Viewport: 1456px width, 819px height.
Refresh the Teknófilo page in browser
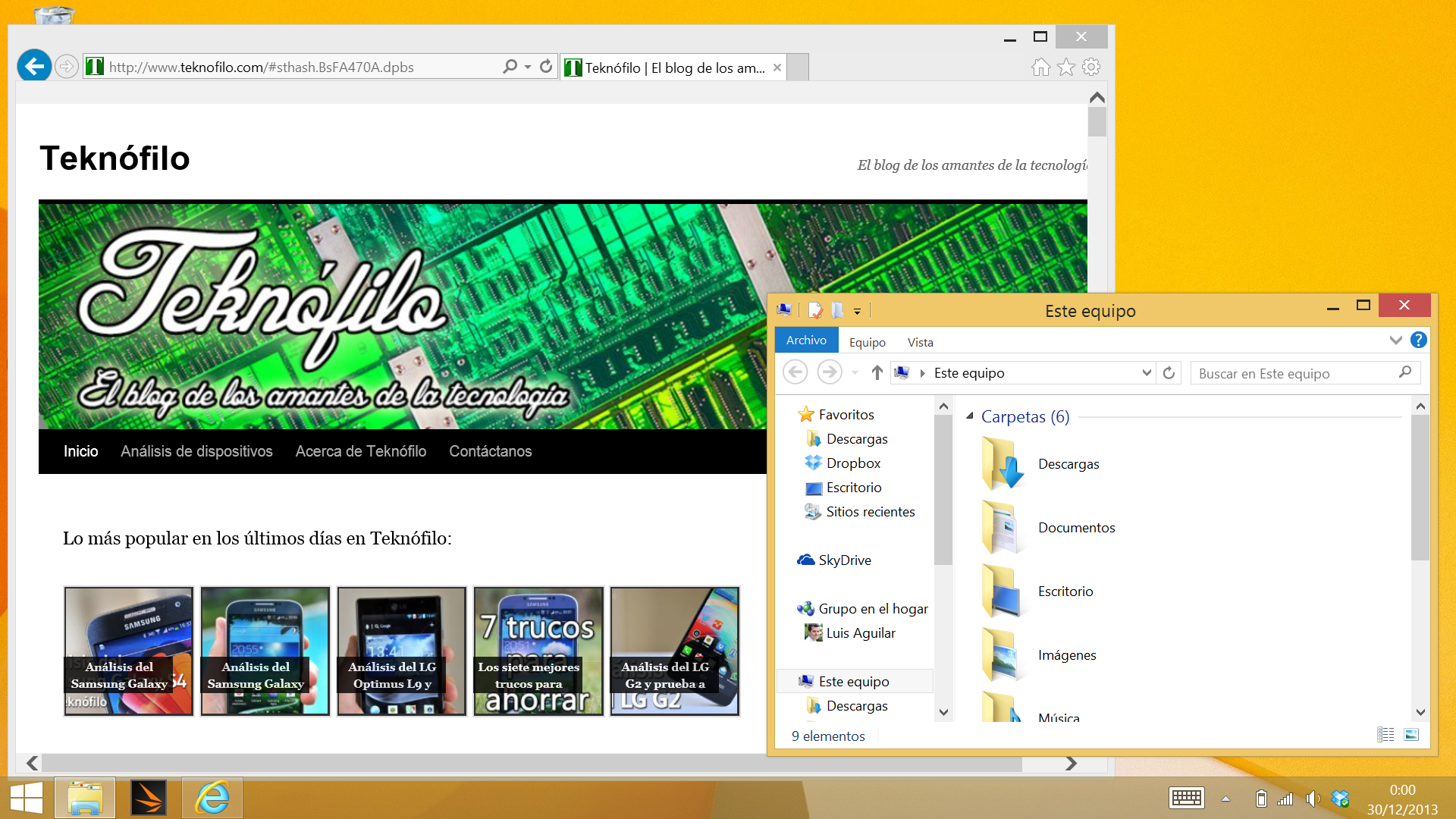point(546,67)
